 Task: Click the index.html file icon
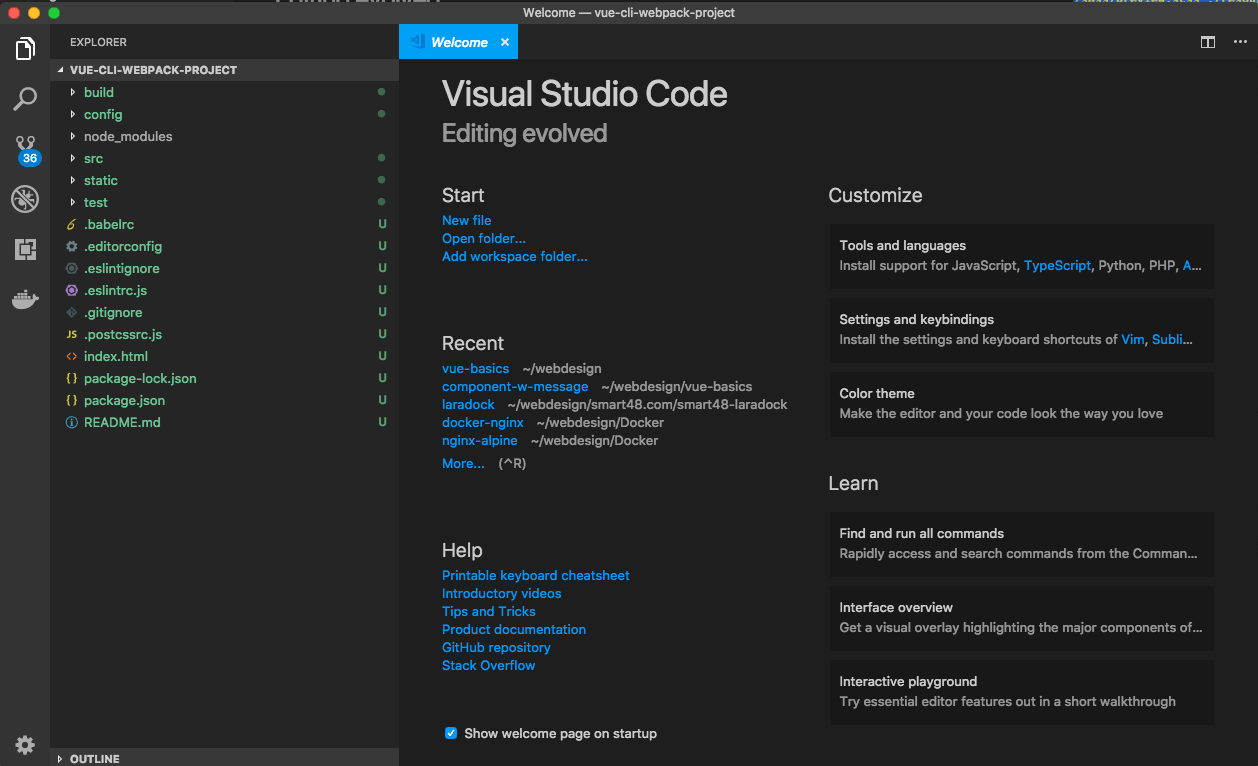pyautogui.click(x=71, y=356)
